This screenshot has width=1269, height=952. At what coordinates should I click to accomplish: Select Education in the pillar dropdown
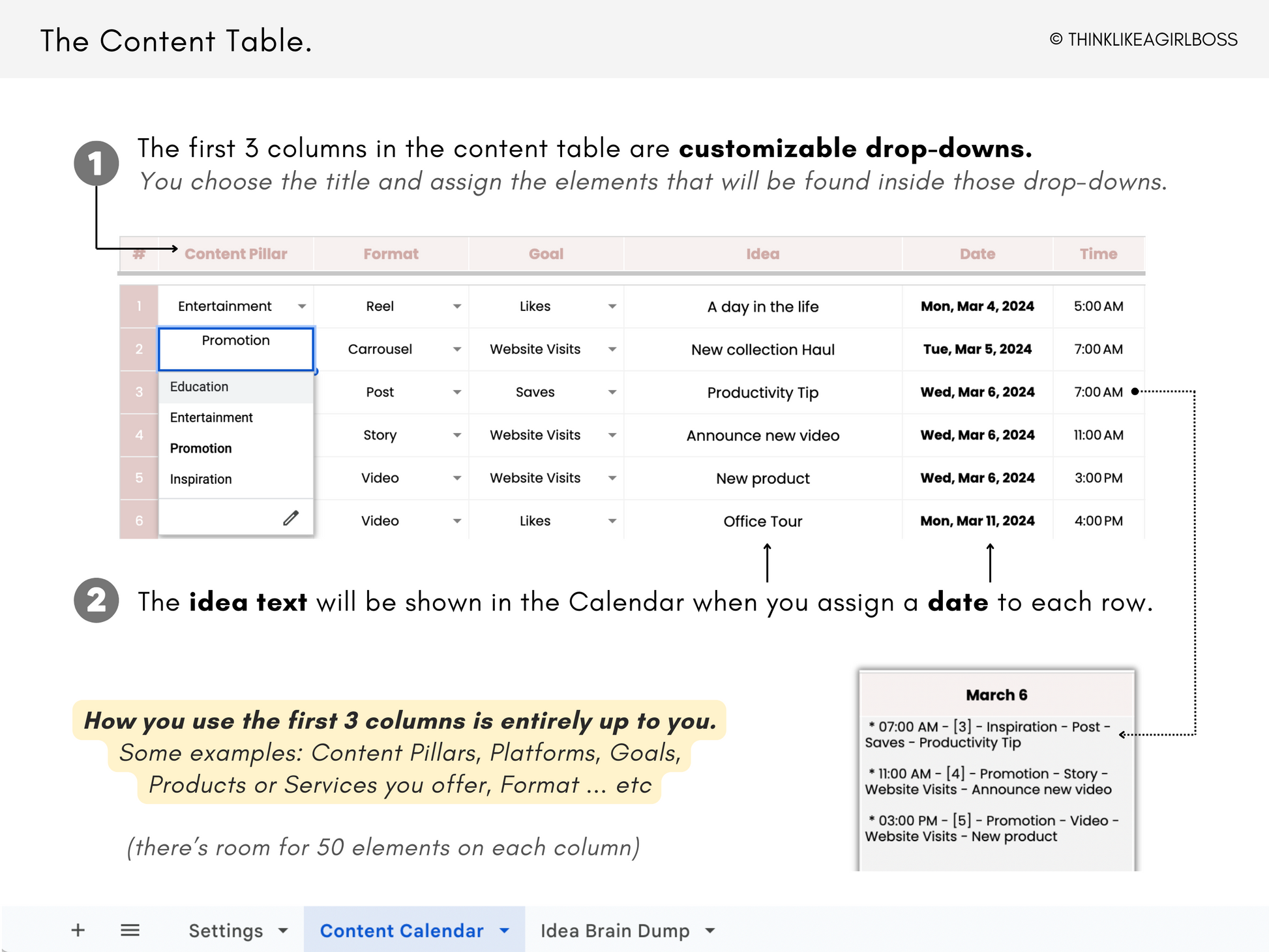click(x=199, y=387)
